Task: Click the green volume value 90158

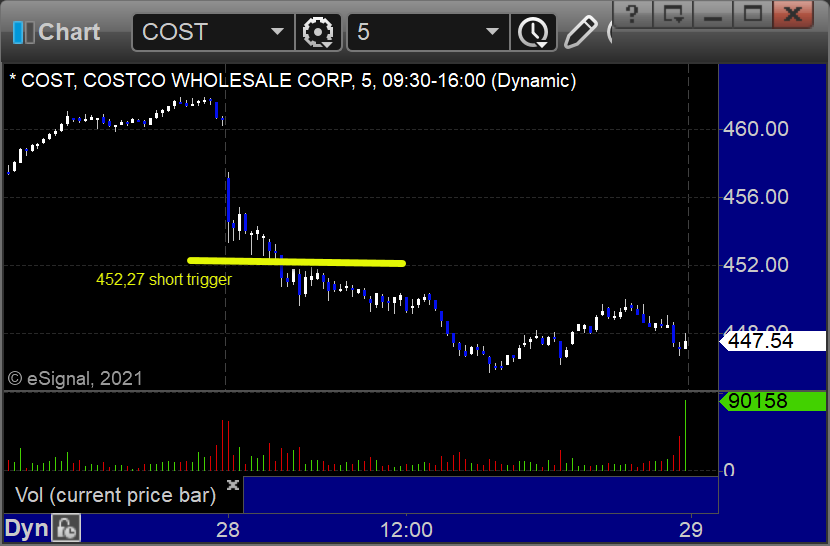Action: (773, 401)
